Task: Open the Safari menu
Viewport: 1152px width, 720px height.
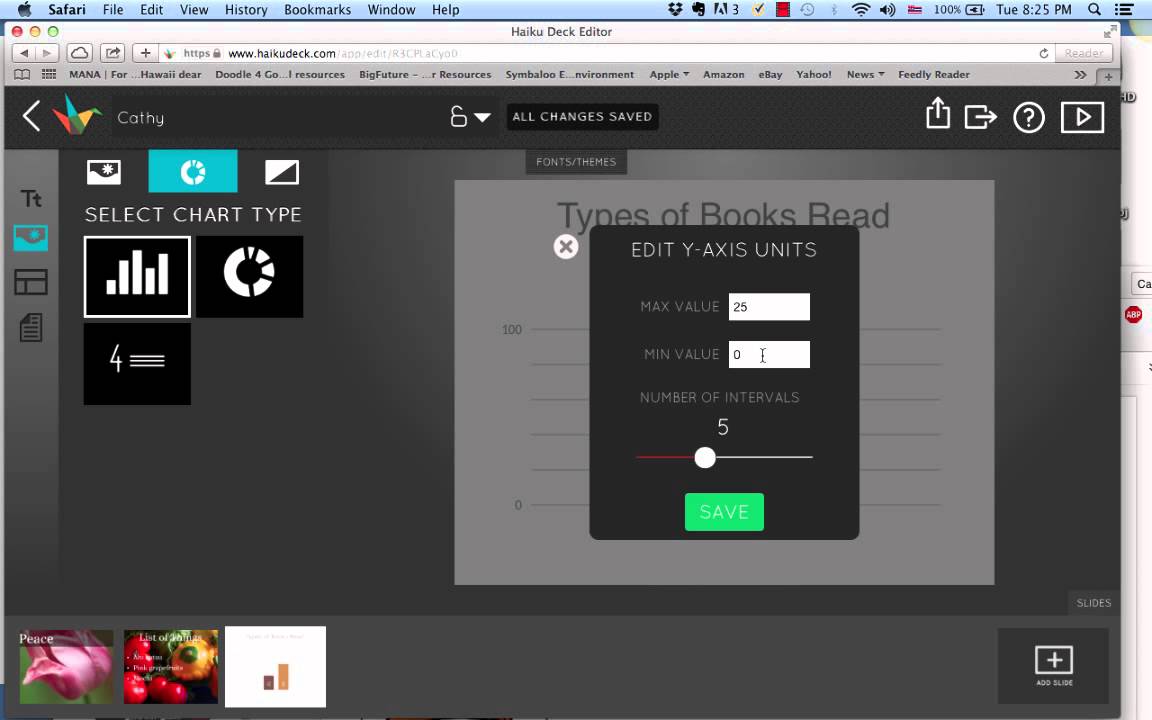Action: click(x=67, y=10)
